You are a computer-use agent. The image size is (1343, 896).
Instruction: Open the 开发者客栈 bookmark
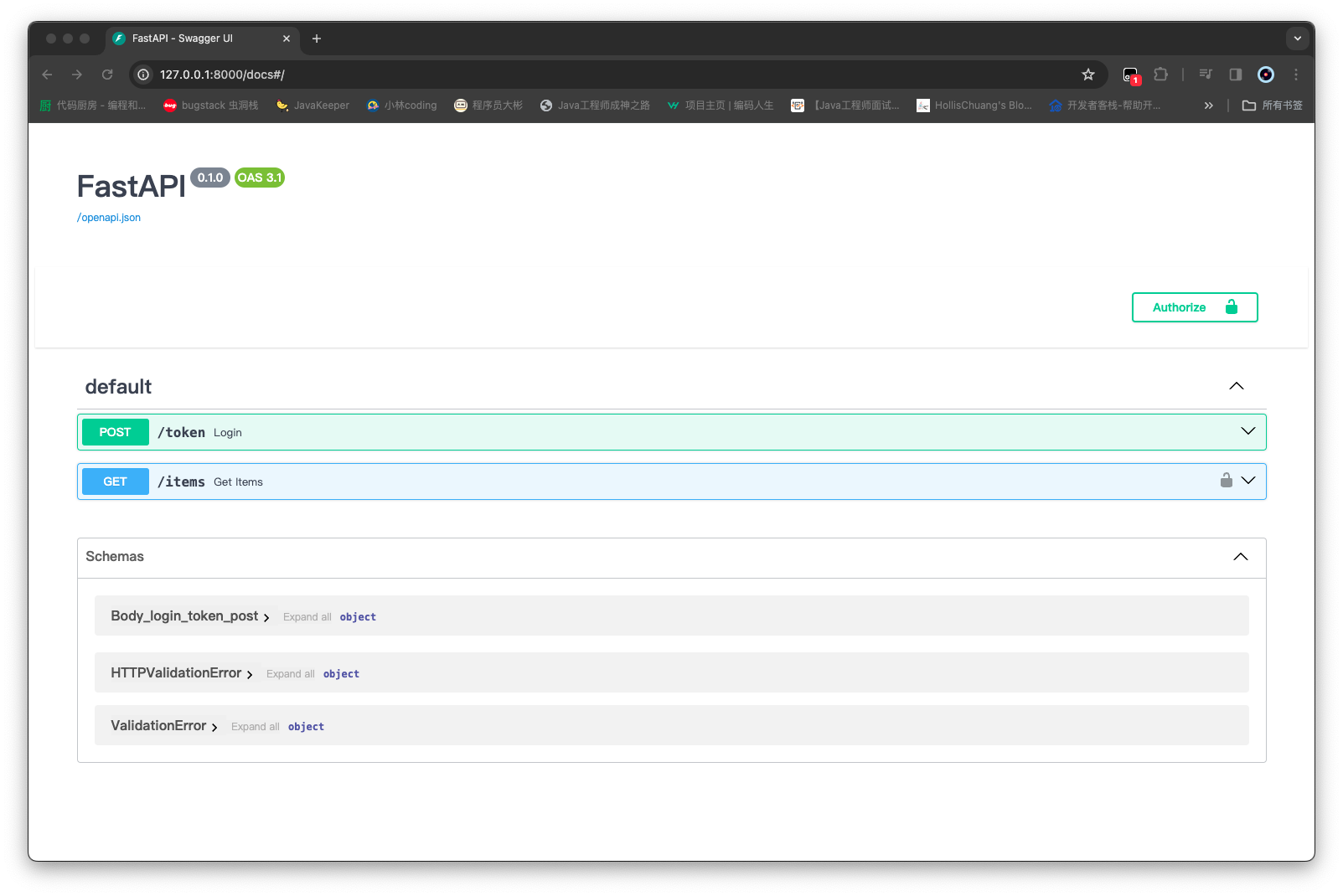click(x=1105, y=106)
